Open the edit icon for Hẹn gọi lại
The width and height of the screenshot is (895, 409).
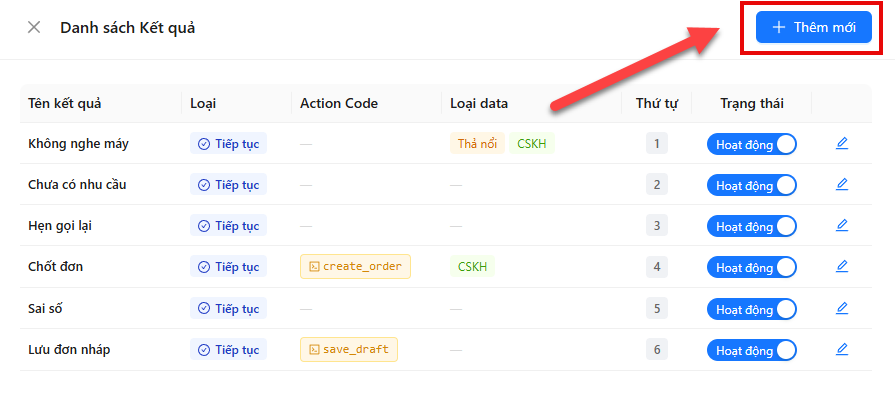coord(841,226)
